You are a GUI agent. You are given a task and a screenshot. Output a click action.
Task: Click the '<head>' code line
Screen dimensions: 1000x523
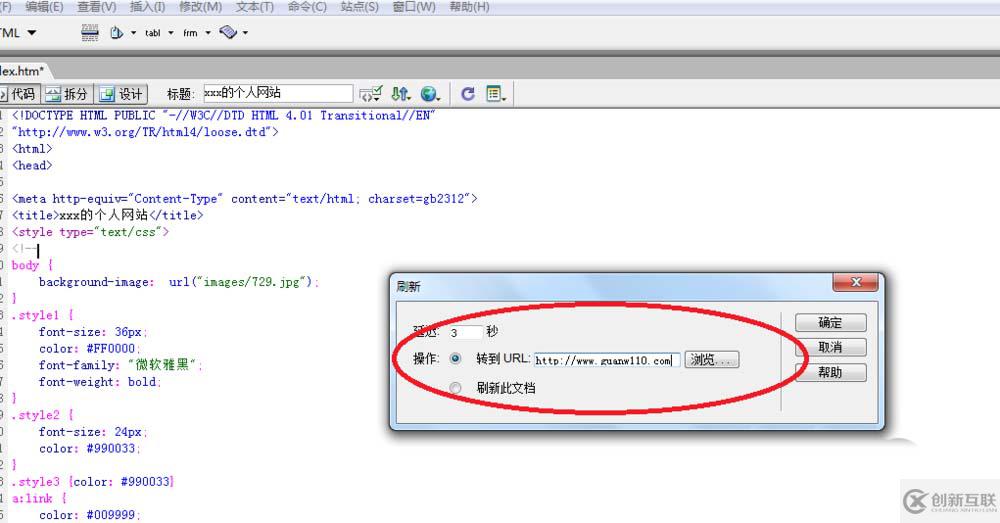[32, 165]
